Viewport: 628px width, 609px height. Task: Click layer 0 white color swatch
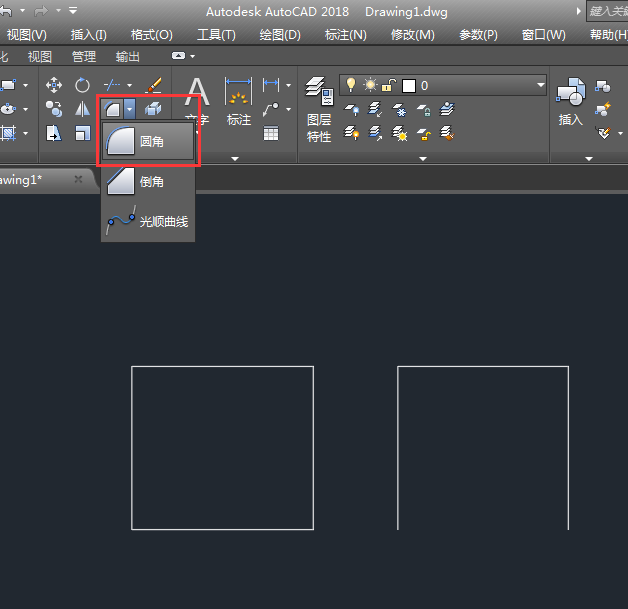pyautogui.click(x=409, y=85)
